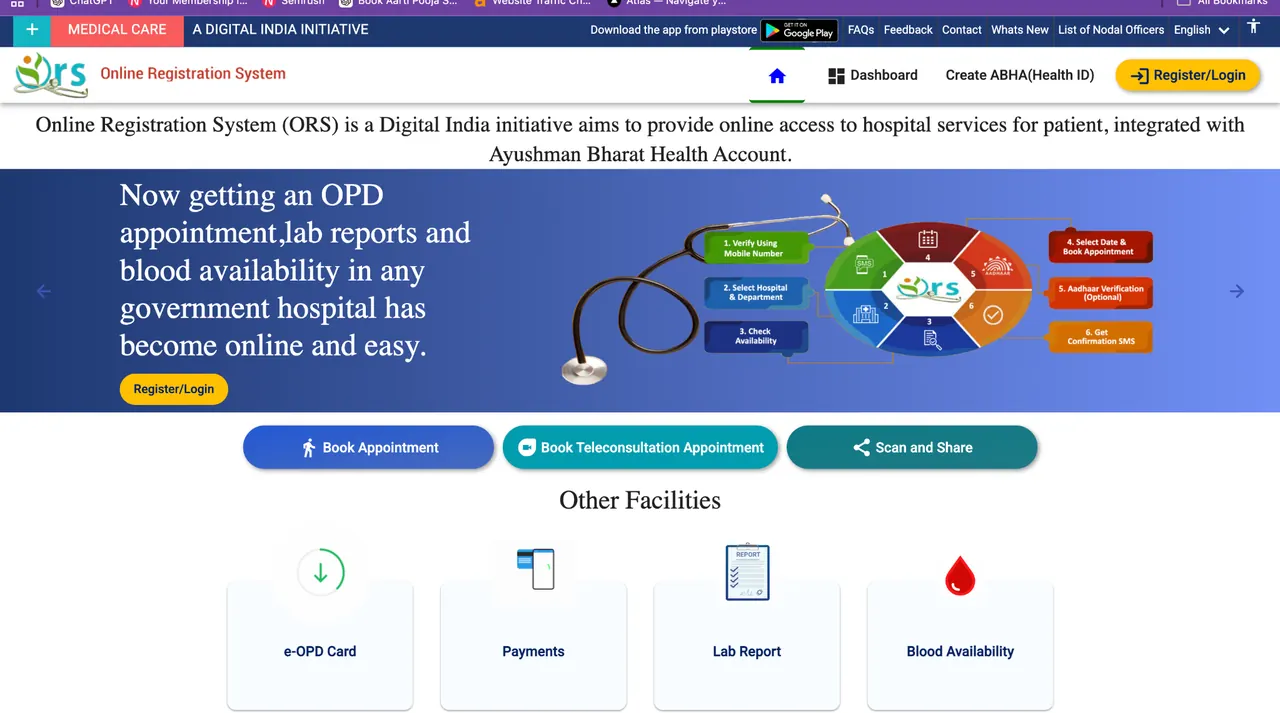Click the ORS logo
The height and width of the screenshot is (713, 1280).
click(x=51, y=75)
